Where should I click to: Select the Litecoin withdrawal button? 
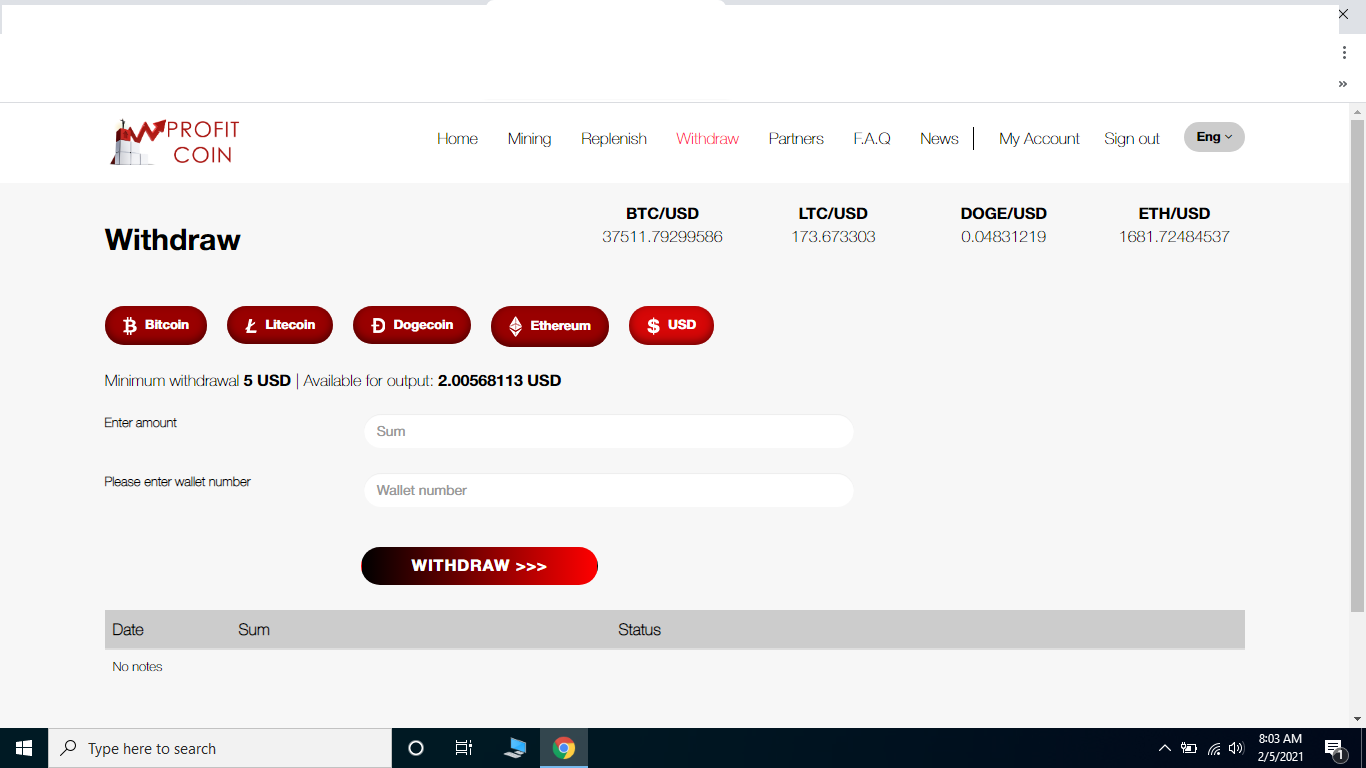pyautogui.click(x=280, y=325)
